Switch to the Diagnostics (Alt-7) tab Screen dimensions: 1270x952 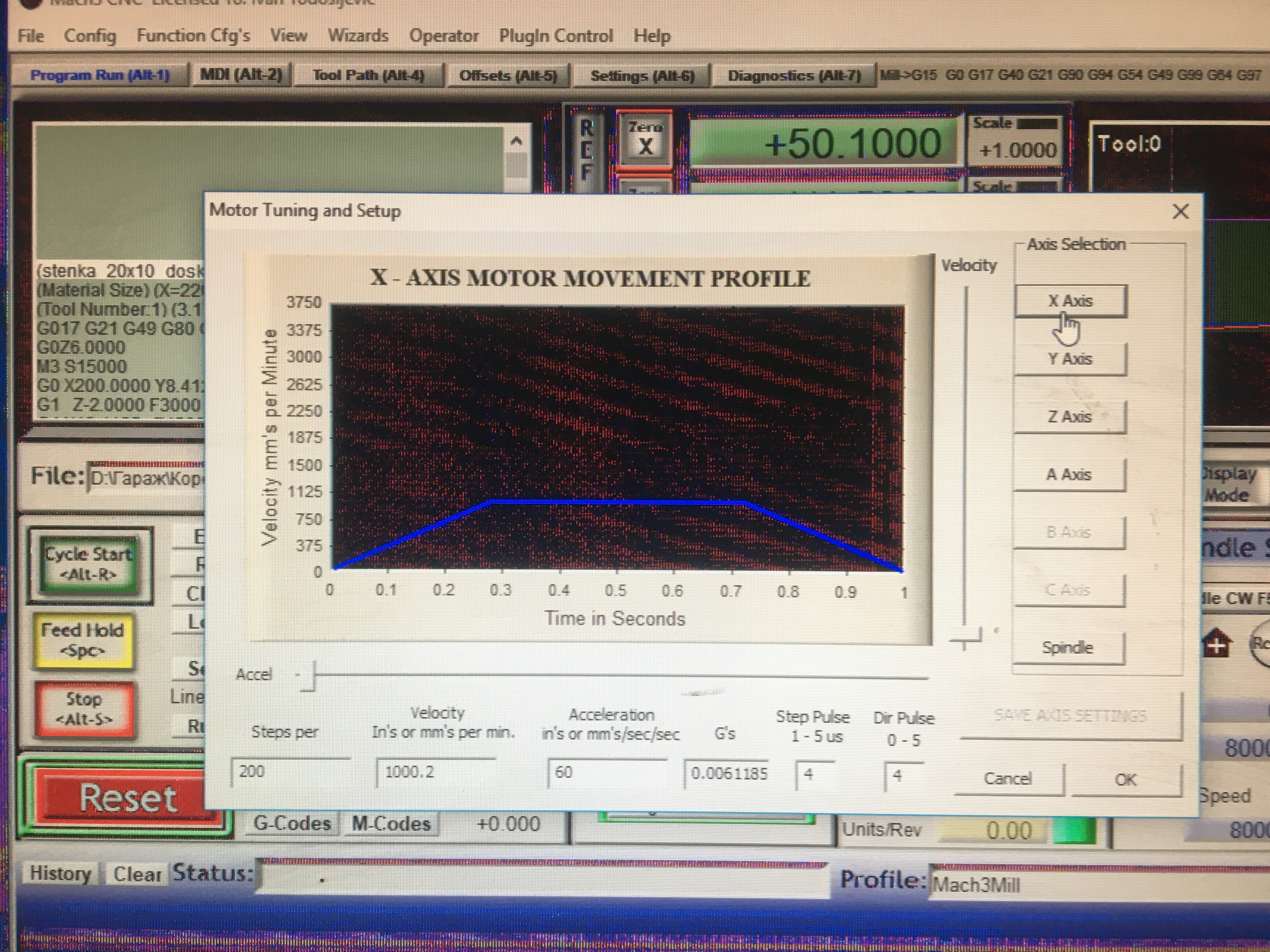point(794,76)
